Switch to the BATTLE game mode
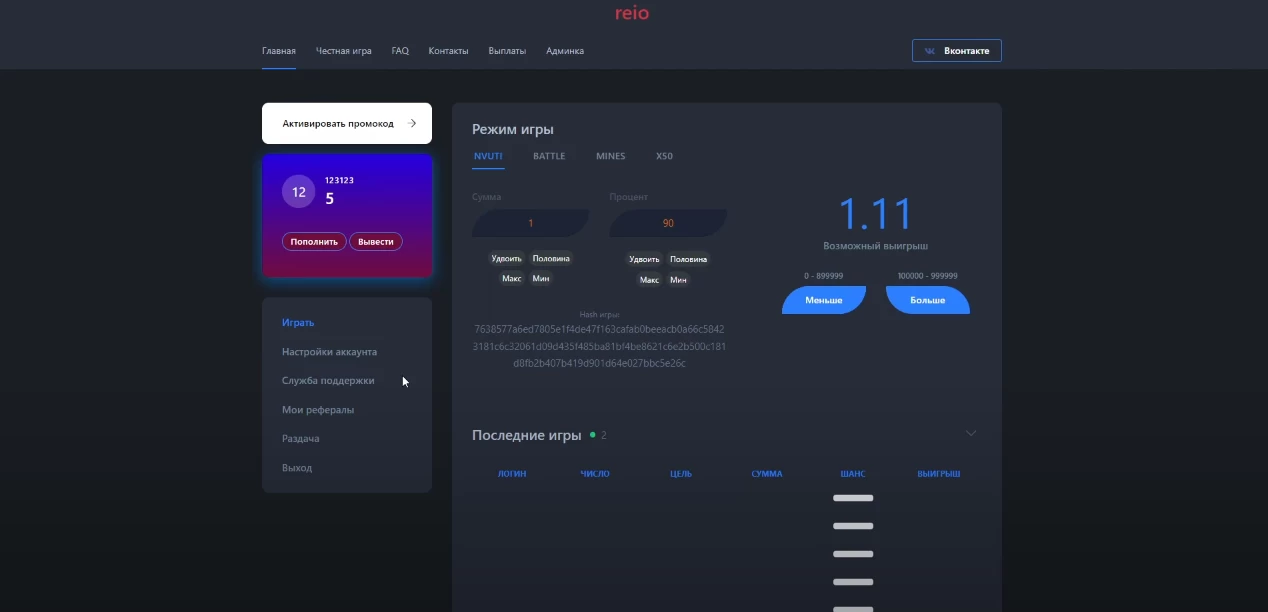 click(549, 156)
